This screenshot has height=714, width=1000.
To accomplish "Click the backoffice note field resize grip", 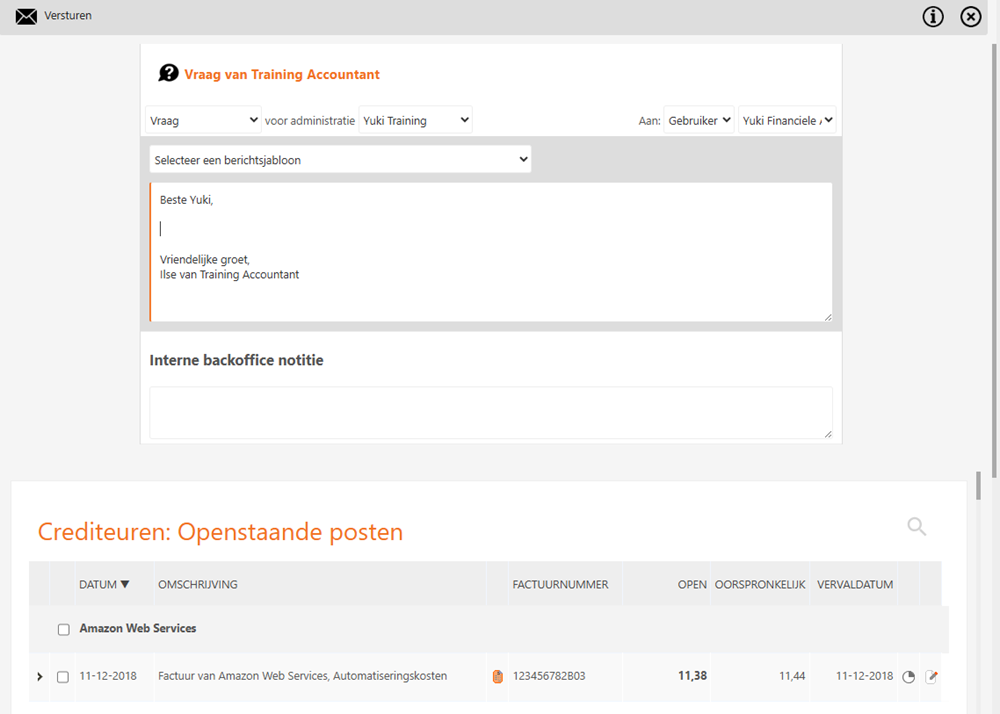I will click(x=827, y=434).
